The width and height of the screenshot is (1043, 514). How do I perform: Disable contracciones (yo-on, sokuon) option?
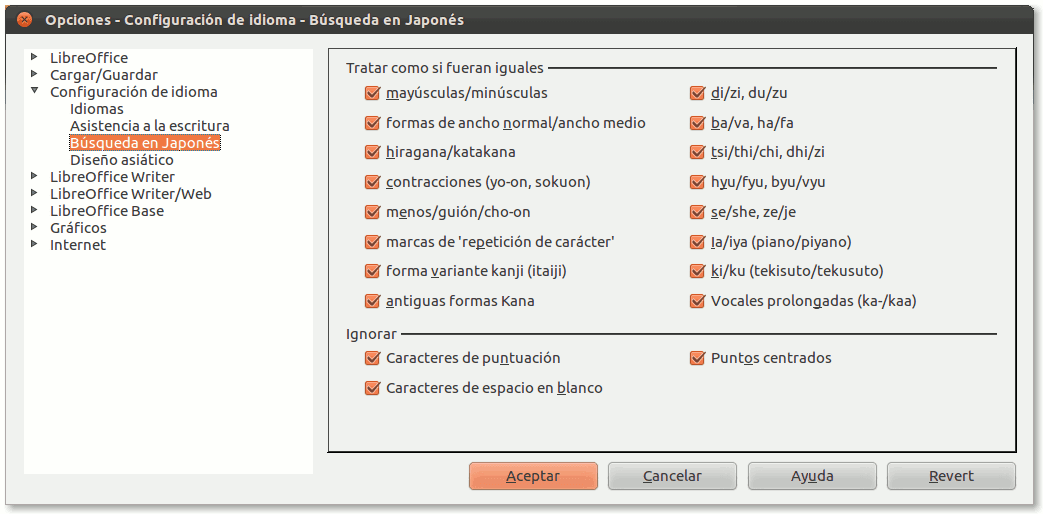373,183
